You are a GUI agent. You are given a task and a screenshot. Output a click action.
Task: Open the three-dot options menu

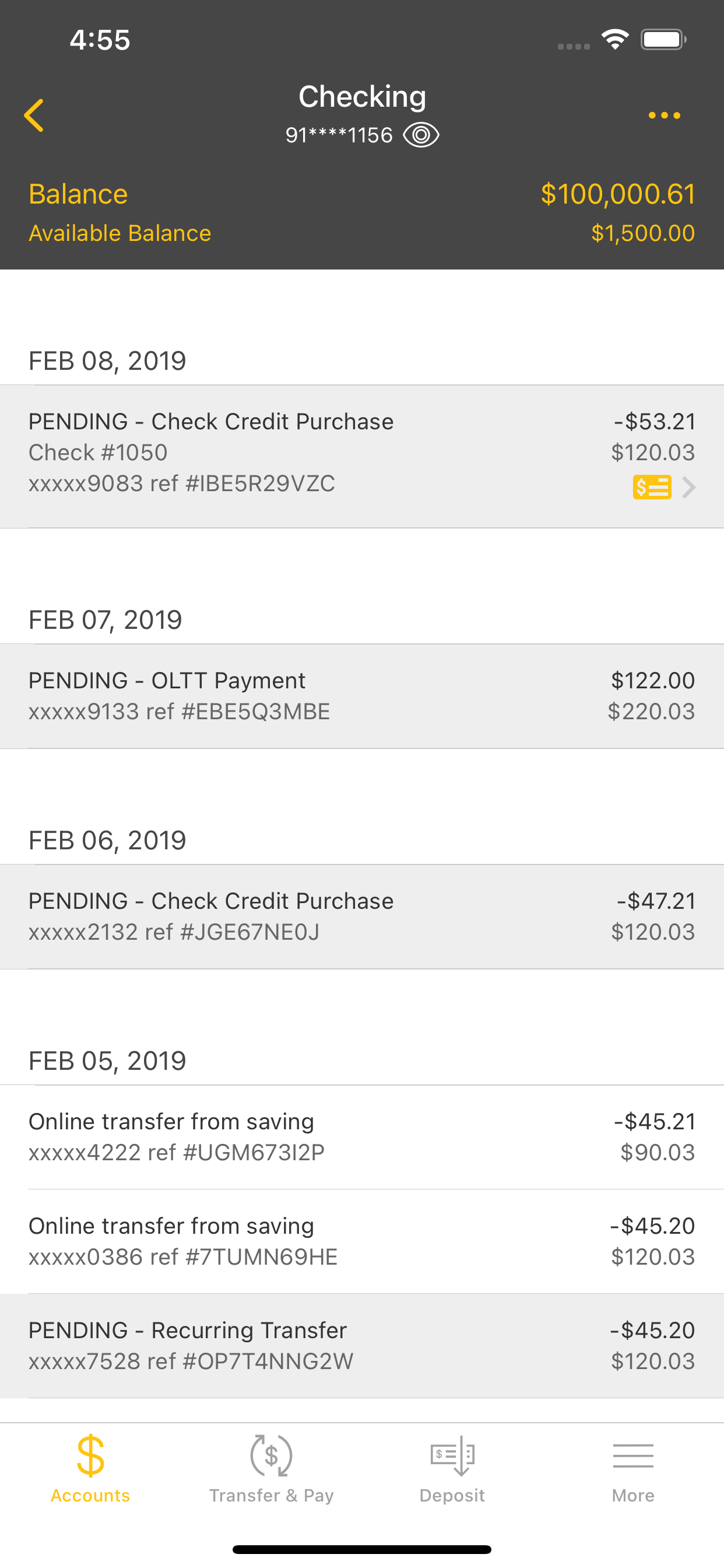pyautogui.click(x=664, y=115)
